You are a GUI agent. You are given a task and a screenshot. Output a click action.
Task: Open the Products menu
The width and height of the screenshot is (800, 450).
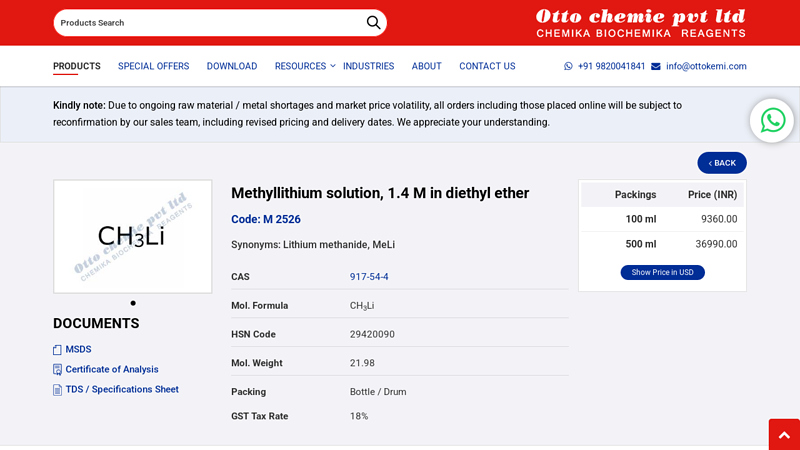pos(77,67)
